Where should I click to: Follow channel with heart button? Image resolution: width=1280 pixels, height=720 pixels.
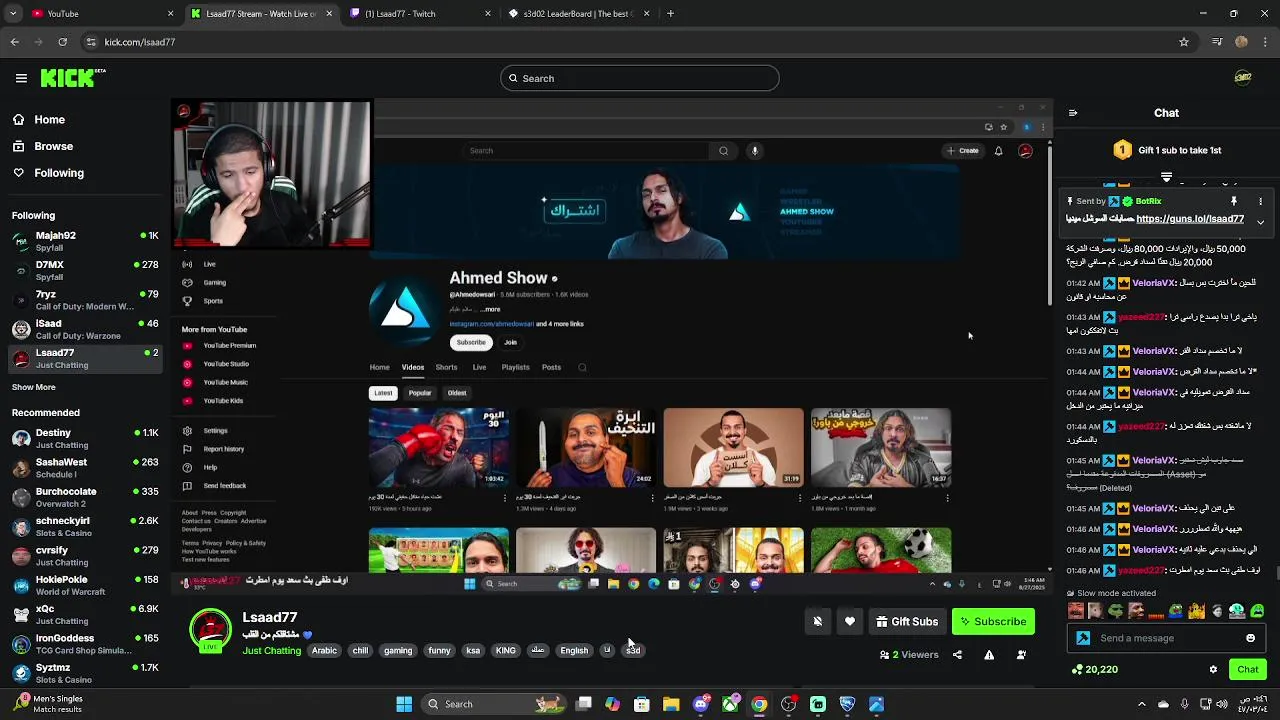(850, 621)
